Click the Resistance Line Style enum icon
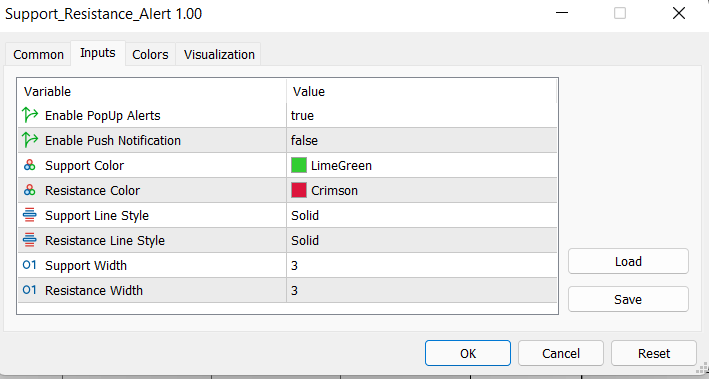Image resolution: width=709 pixels, height=379 pixels. [30, 240]
